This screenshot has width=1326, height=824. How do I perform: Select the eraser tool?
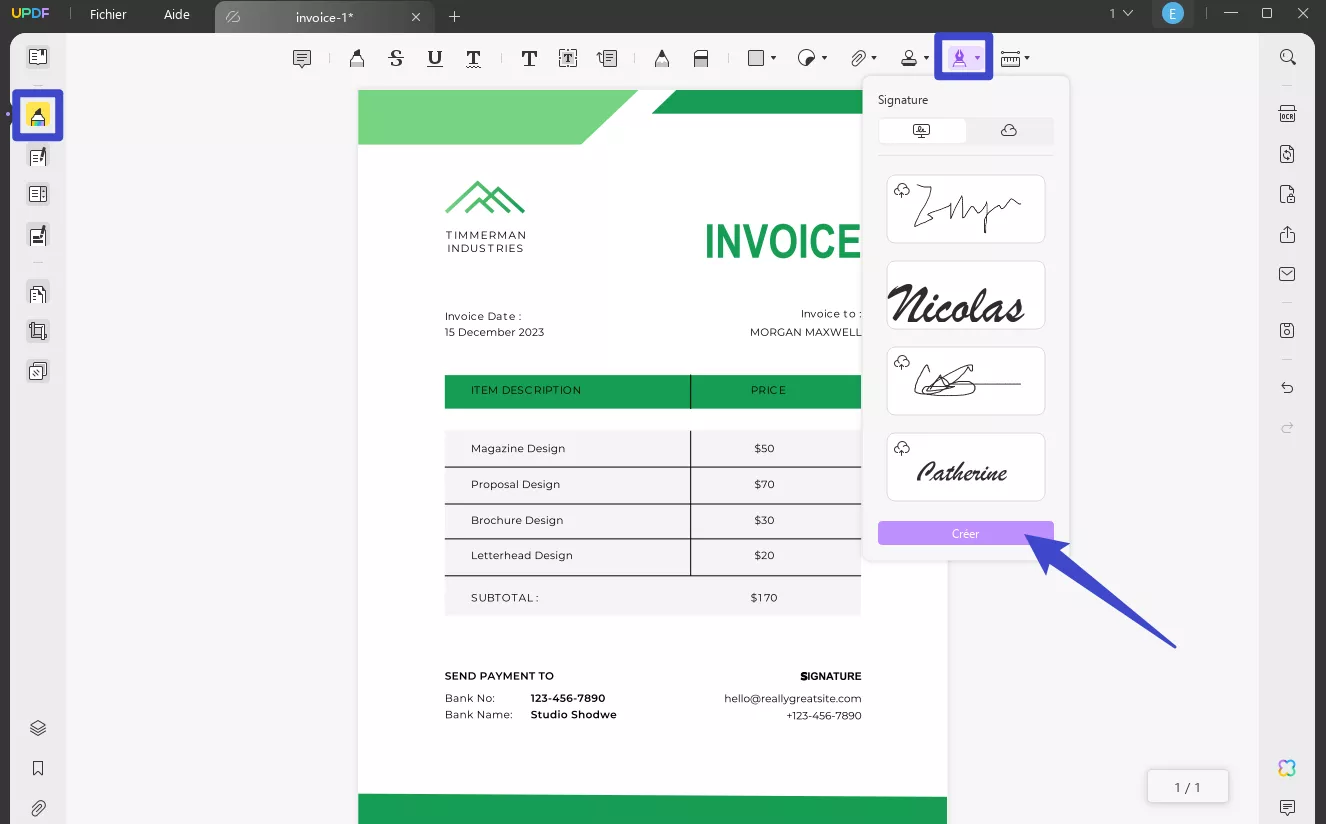702,57
